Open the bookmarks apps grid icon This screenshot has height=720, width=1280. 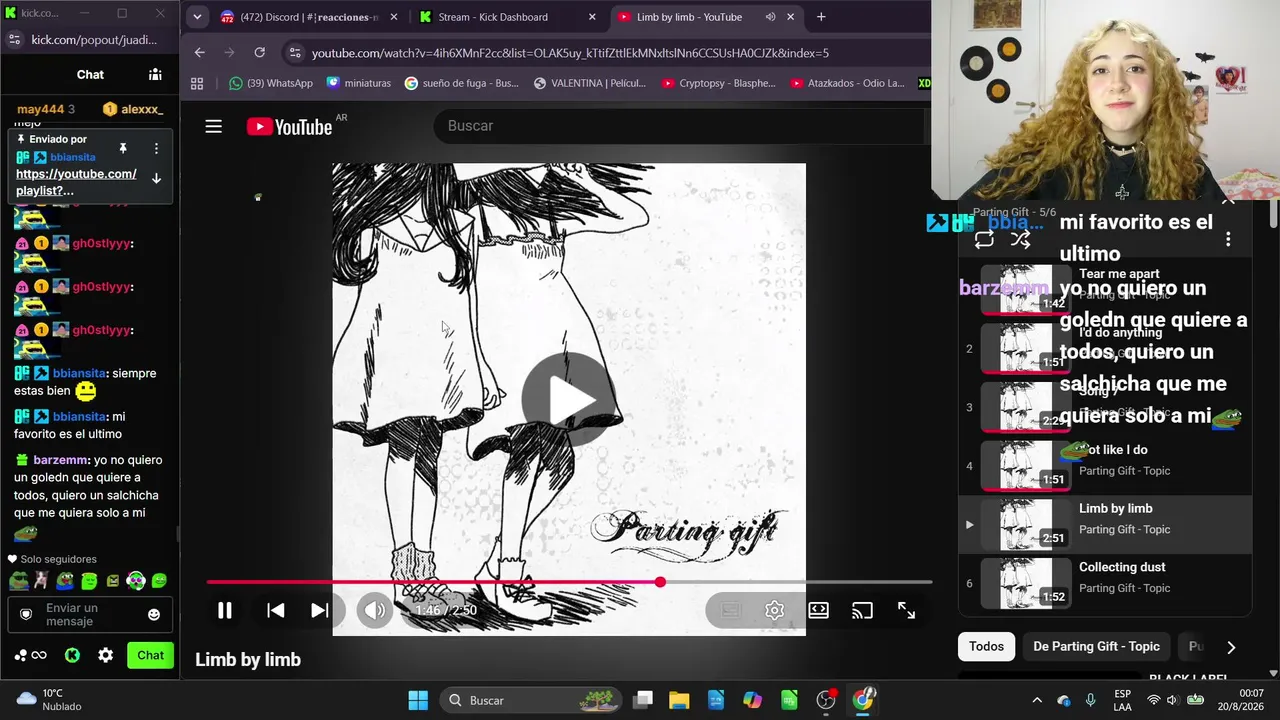(197, 83)
